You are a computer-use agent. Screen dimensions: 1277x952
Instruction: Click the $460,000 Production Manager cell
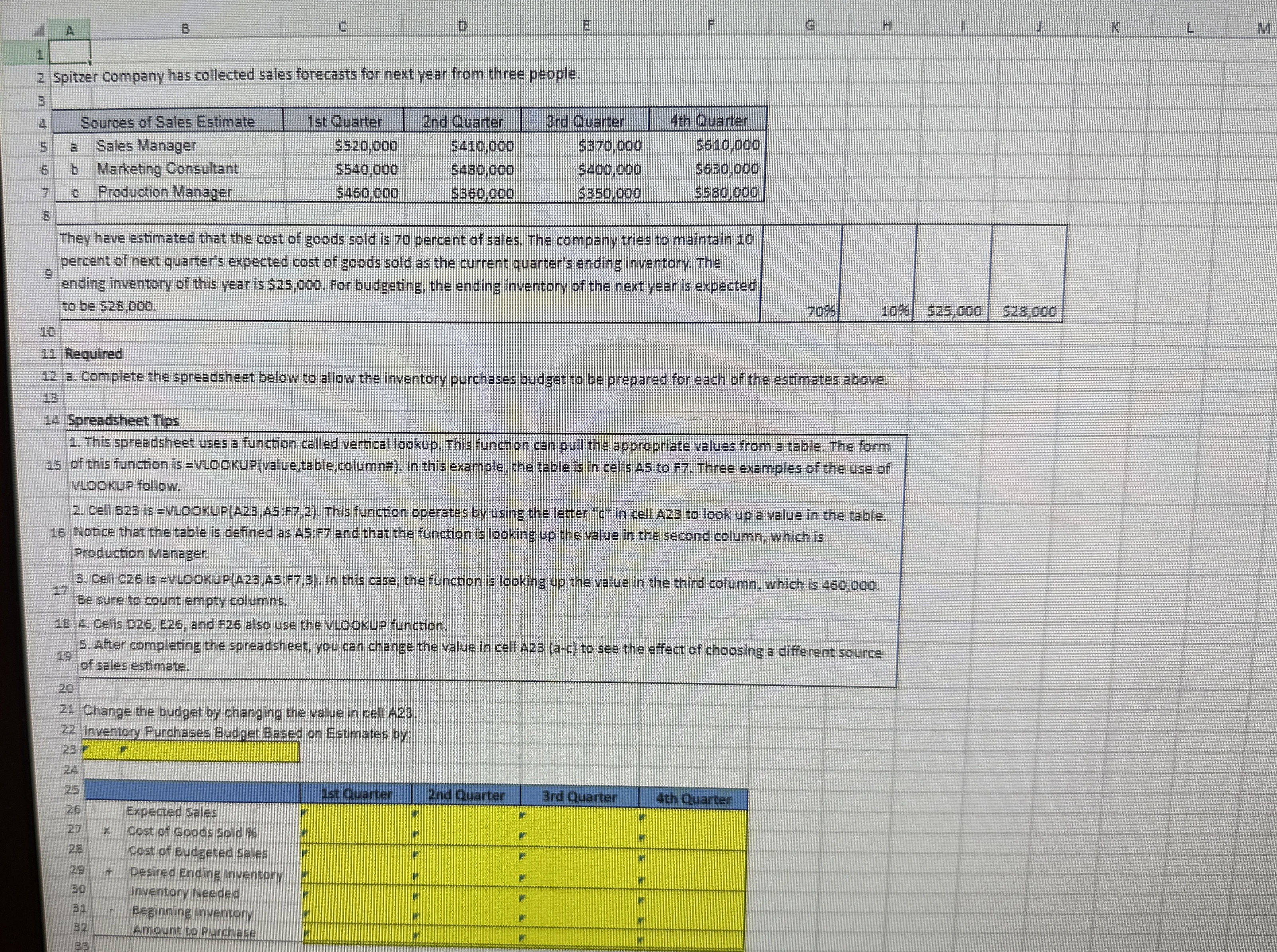click(x=344, y=193)
